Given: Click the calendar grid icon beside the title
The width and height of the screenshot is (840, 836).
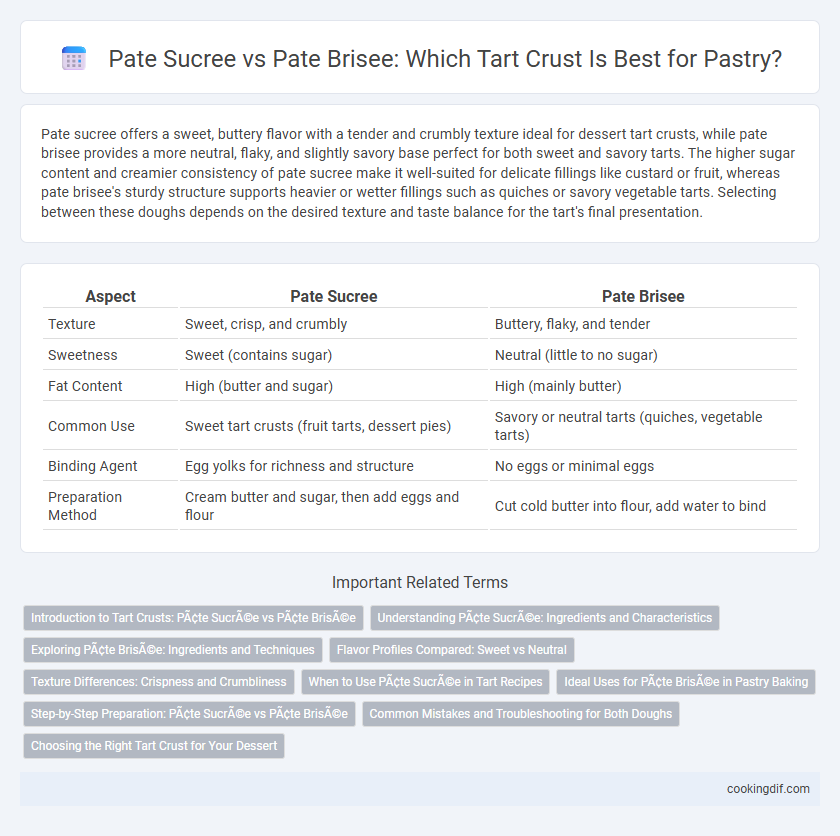Looking at the screenshot, I should tap(74, 58).
